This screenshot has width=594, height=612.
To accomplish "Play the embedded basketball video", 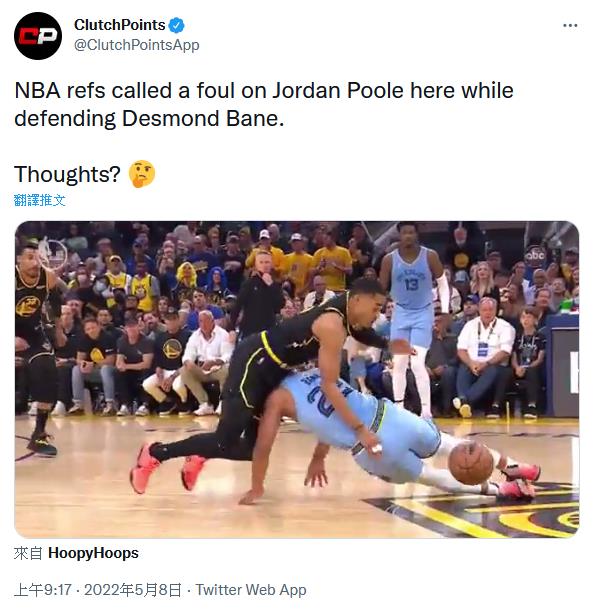I will pyautogui.click(x=297, y=379).
